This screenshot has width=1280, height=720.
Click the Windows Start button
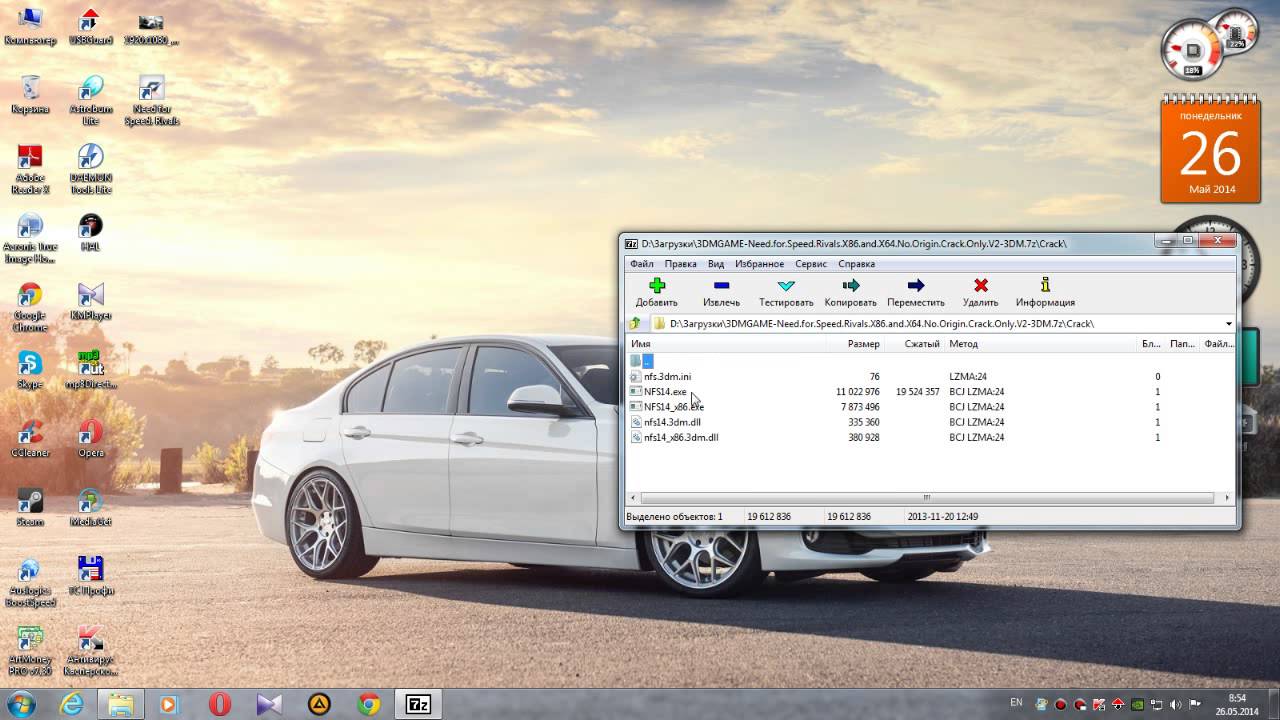point(20,704)
